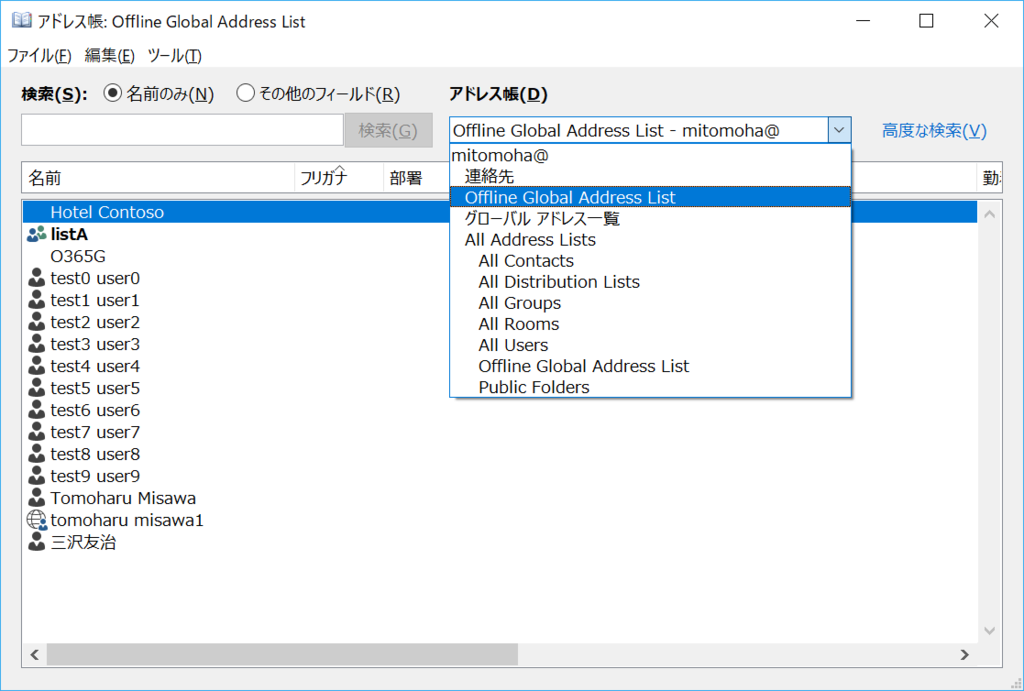Click the search text input field
The height and width of the screenshot is (691, 1024).
click(x=182, y=130)
